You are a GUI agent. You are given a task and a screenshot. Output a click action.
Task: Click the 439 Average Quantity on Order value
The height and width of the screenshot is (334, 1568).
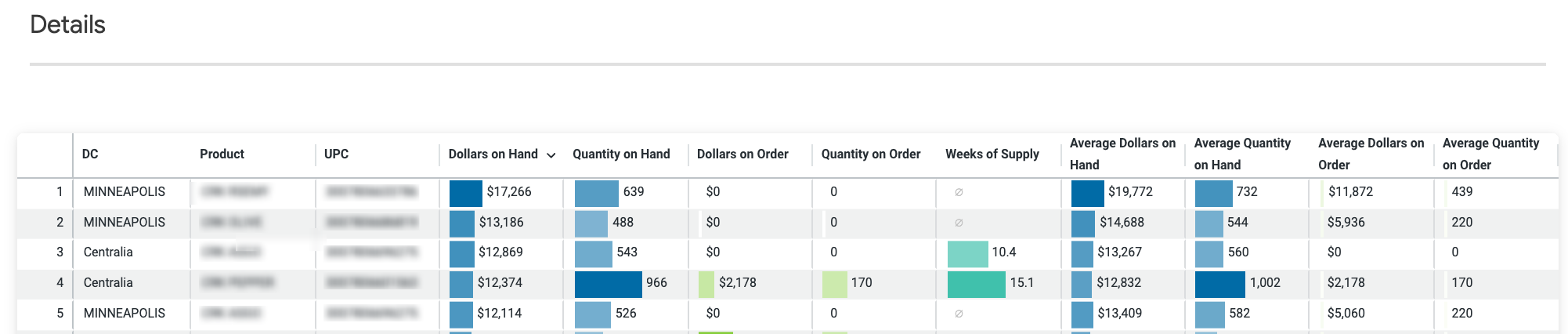pyautogui.click(x=1462, y=191)
